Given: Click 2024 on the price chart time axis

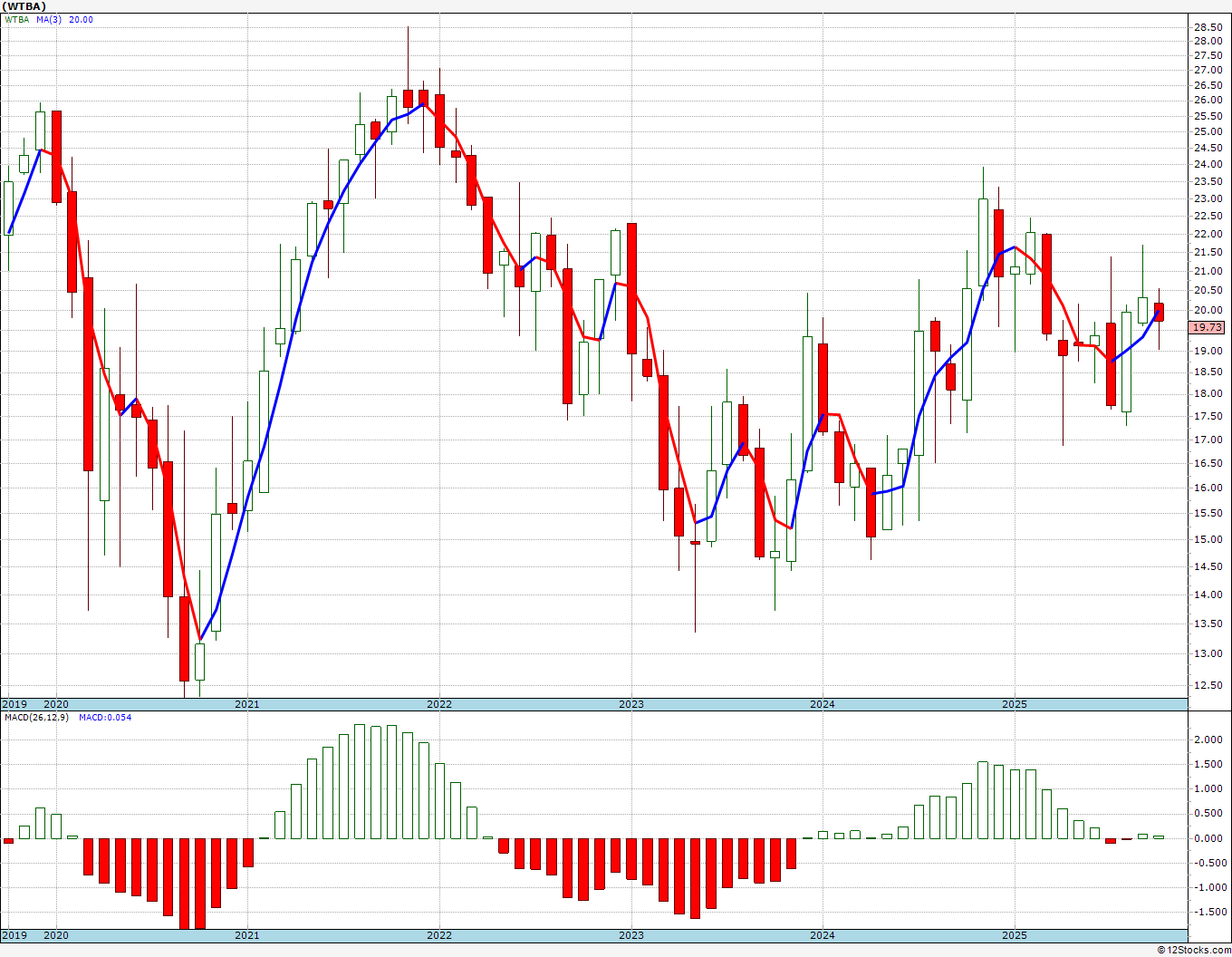Looking at the screenshot, I should click(823, 704).
